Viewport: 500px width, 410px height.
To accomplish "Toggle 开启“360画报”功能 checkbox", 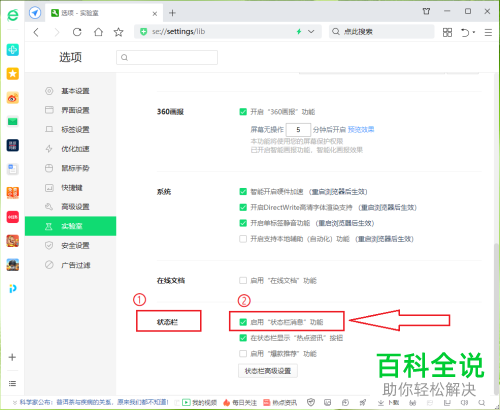I will (x=243, y=112).
